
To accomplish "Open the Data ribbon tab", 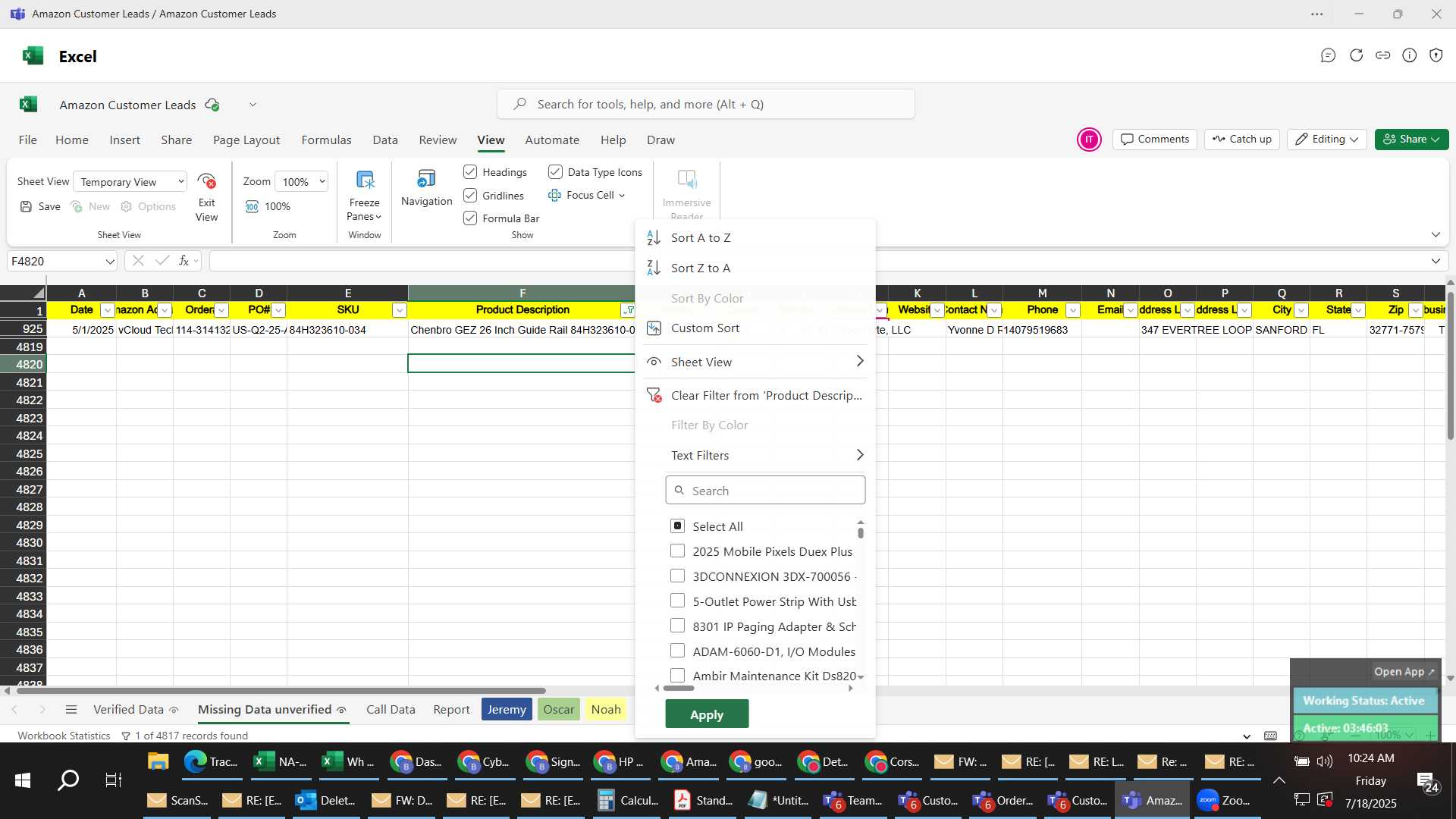I will click(385, 140).
